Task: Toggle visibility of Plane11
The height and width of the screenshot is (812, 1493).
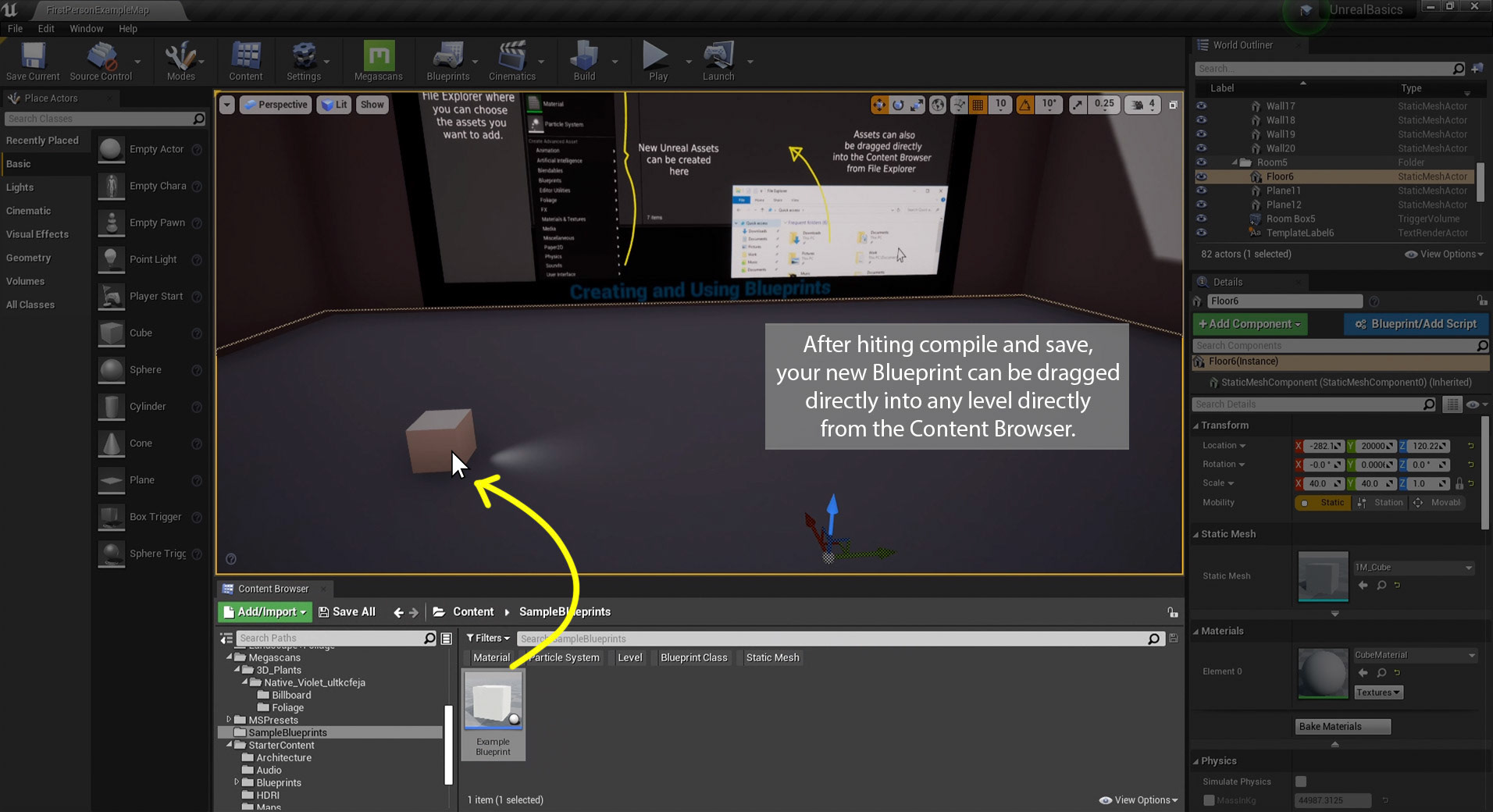Action: [x=1201, y=191]
